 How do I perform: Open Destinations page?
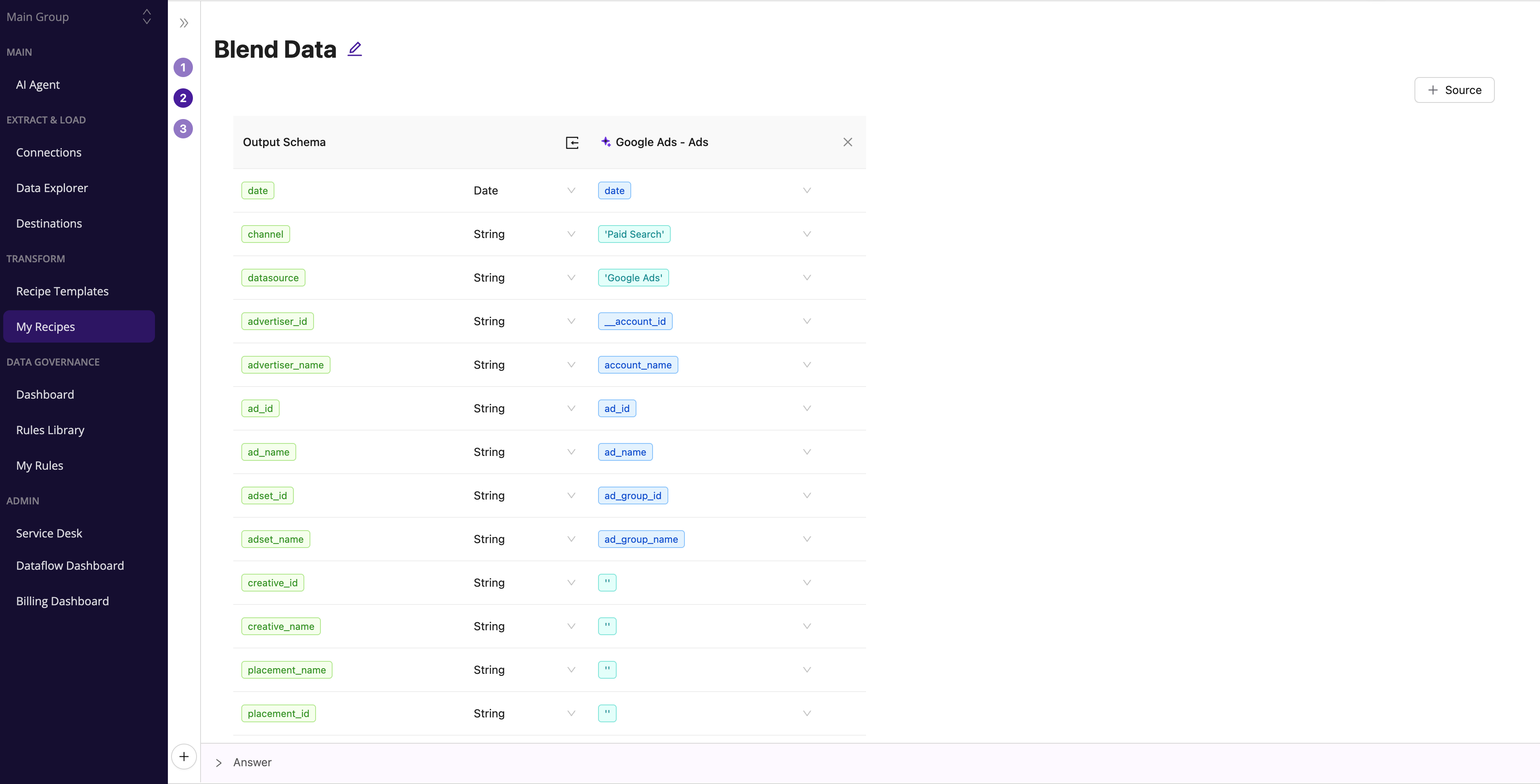click(49, 224)
